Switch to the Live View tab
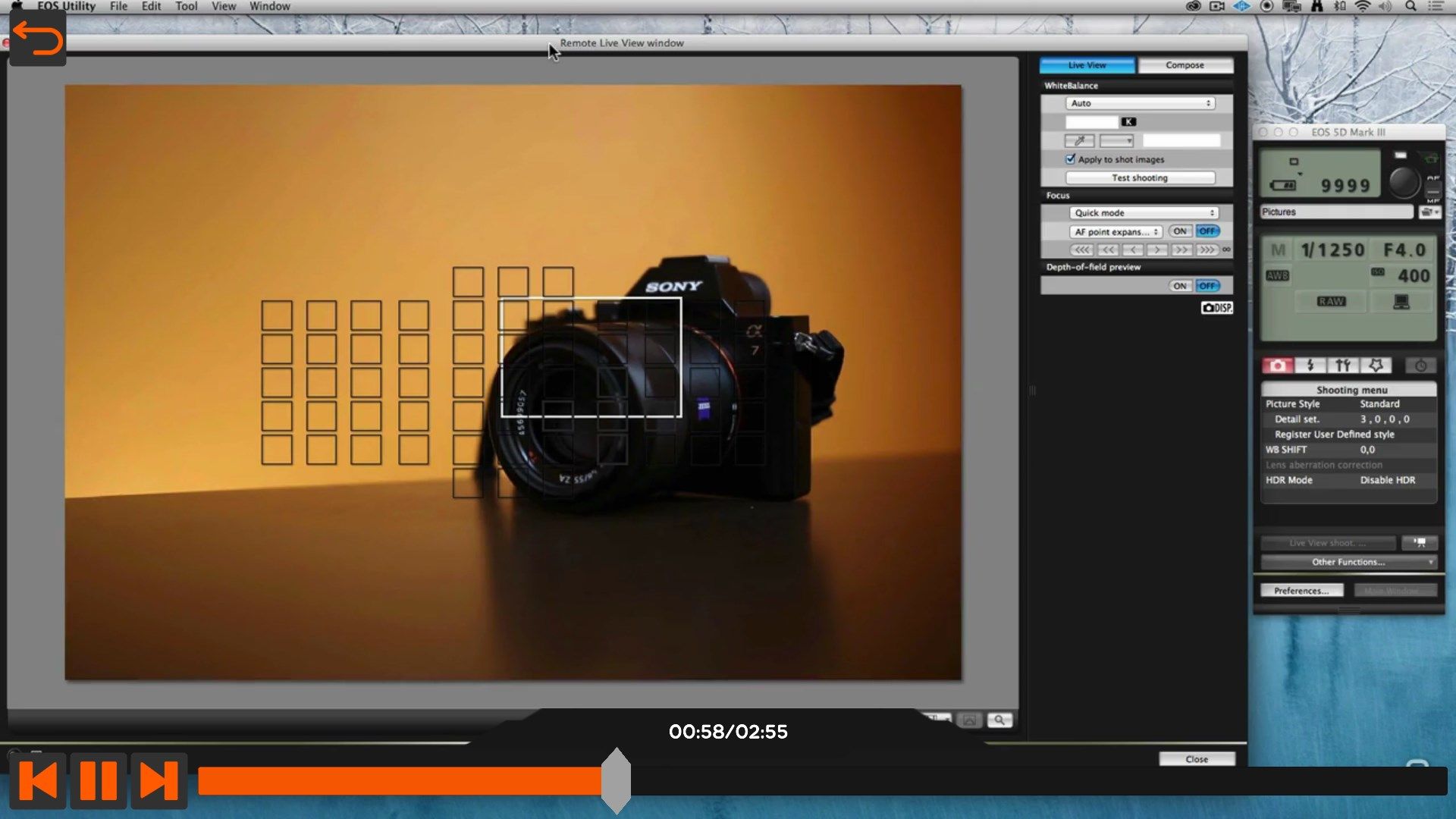 (x=1087, y=65)
